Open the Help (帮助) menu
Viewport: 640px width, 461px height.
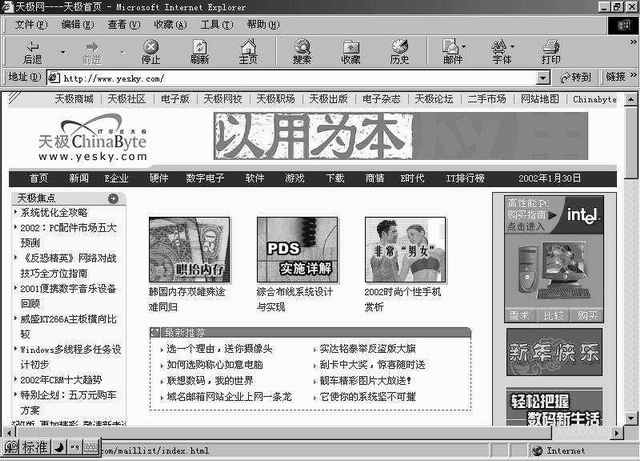263,25
